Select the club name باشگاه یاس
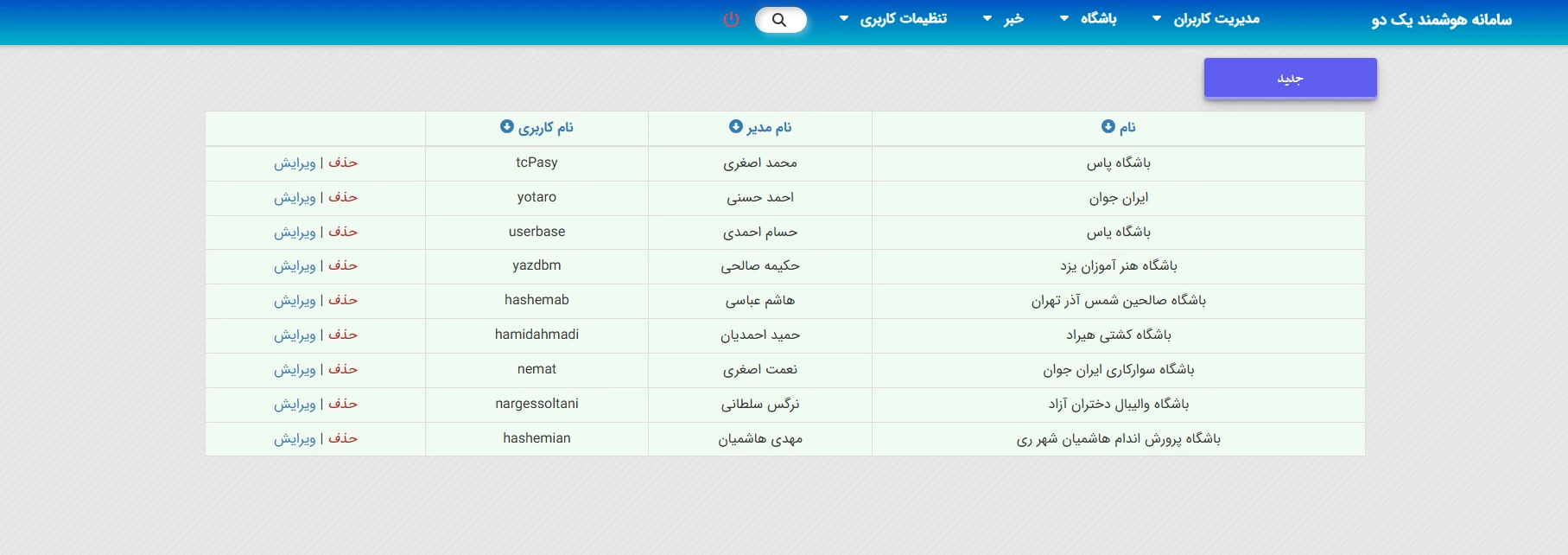 (x=1119, y=232)
